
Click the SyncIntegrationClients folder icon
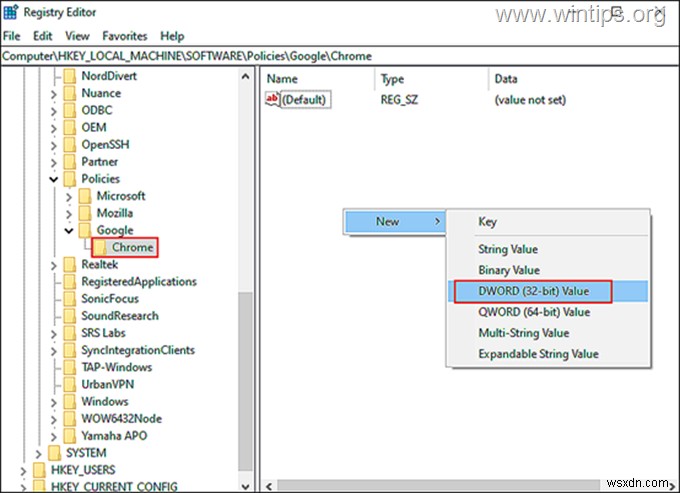click(70, 350)
